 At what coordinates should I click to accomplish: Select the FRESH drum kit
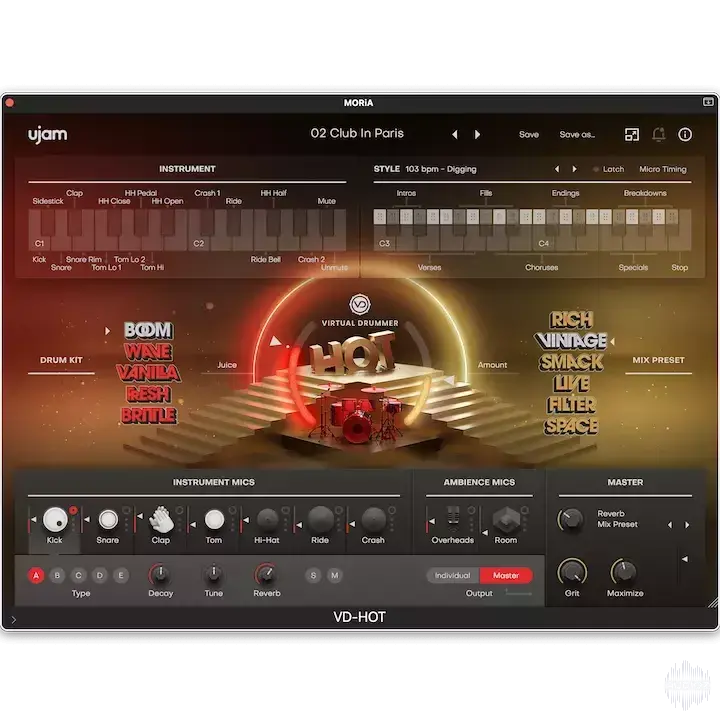(148, 394)
